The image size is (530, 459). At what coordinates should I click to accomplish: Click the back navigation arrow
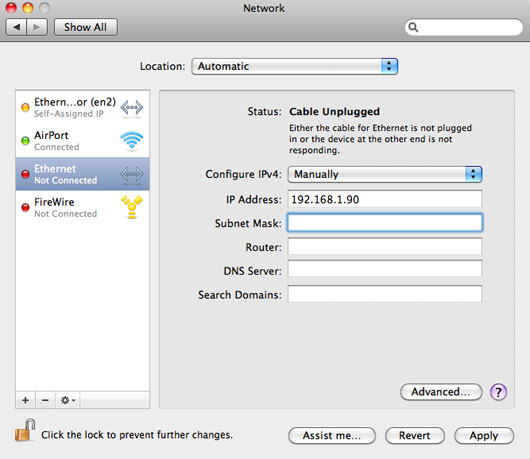[x=16, y=27]
